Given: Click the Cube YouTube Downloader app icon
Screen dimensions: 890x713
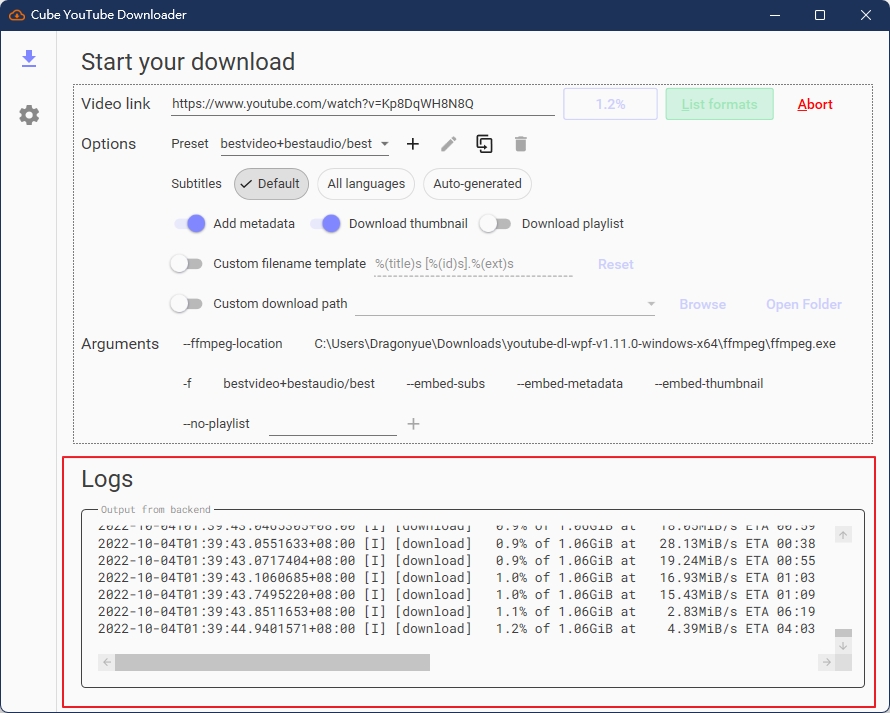Looking at the screenshot, I should pyautogui.click(x=17, y=15).
